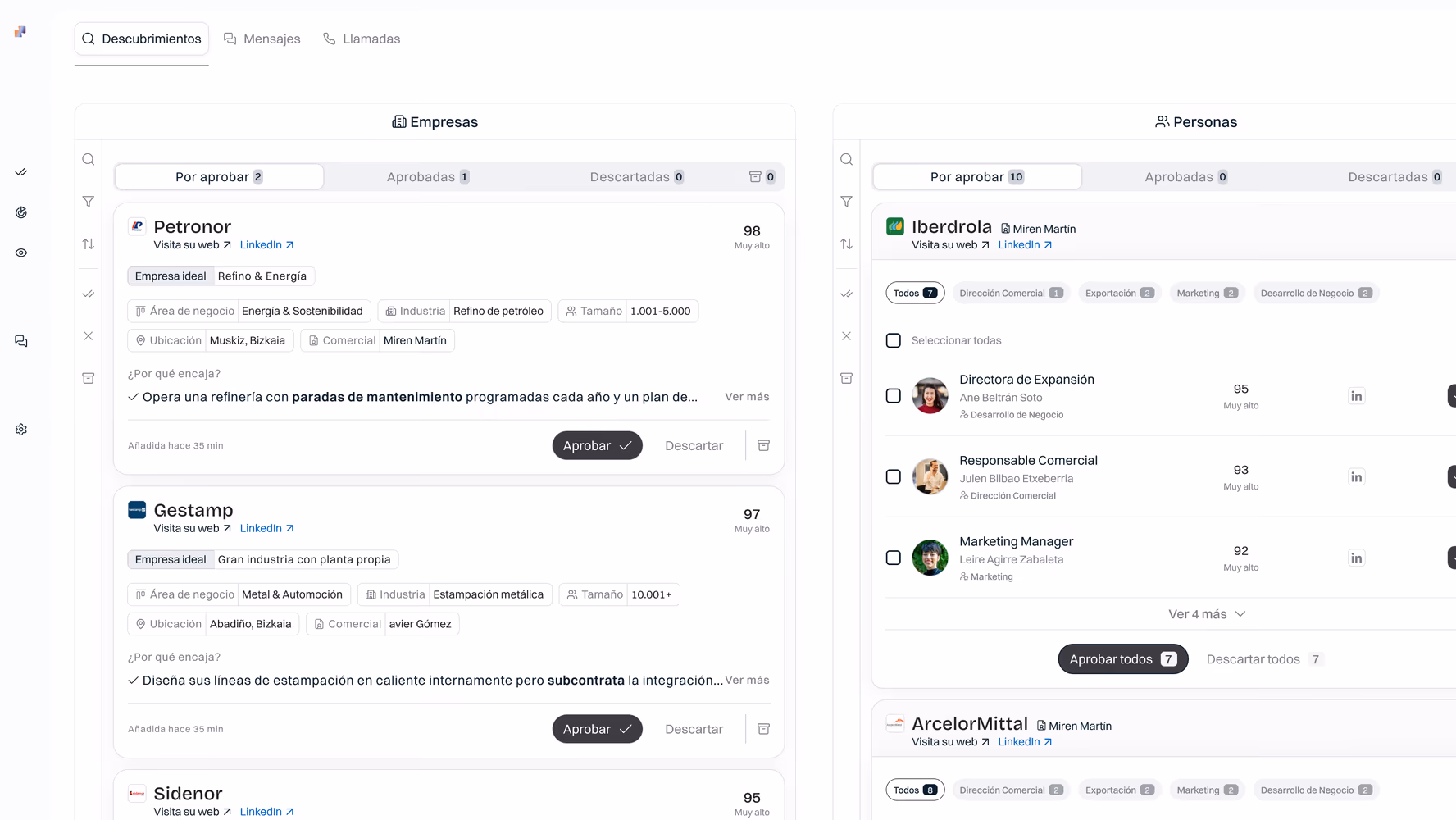Filter Iberdrola people by Exportación
This screenshot has width=1456, height=820.
coord(1119,293)
